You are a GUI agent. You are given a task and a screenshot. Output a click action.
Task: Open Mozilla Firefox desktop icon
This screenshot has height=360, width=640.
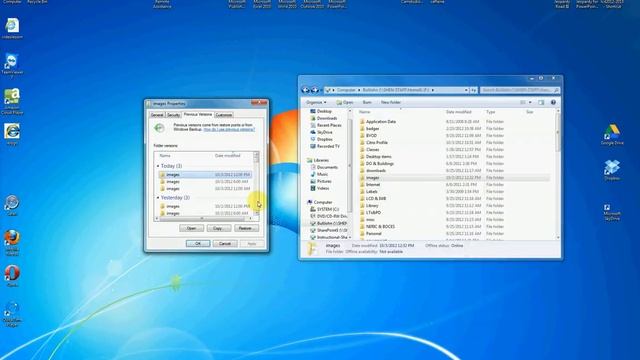pyautogui.click(x=12, y=242)
